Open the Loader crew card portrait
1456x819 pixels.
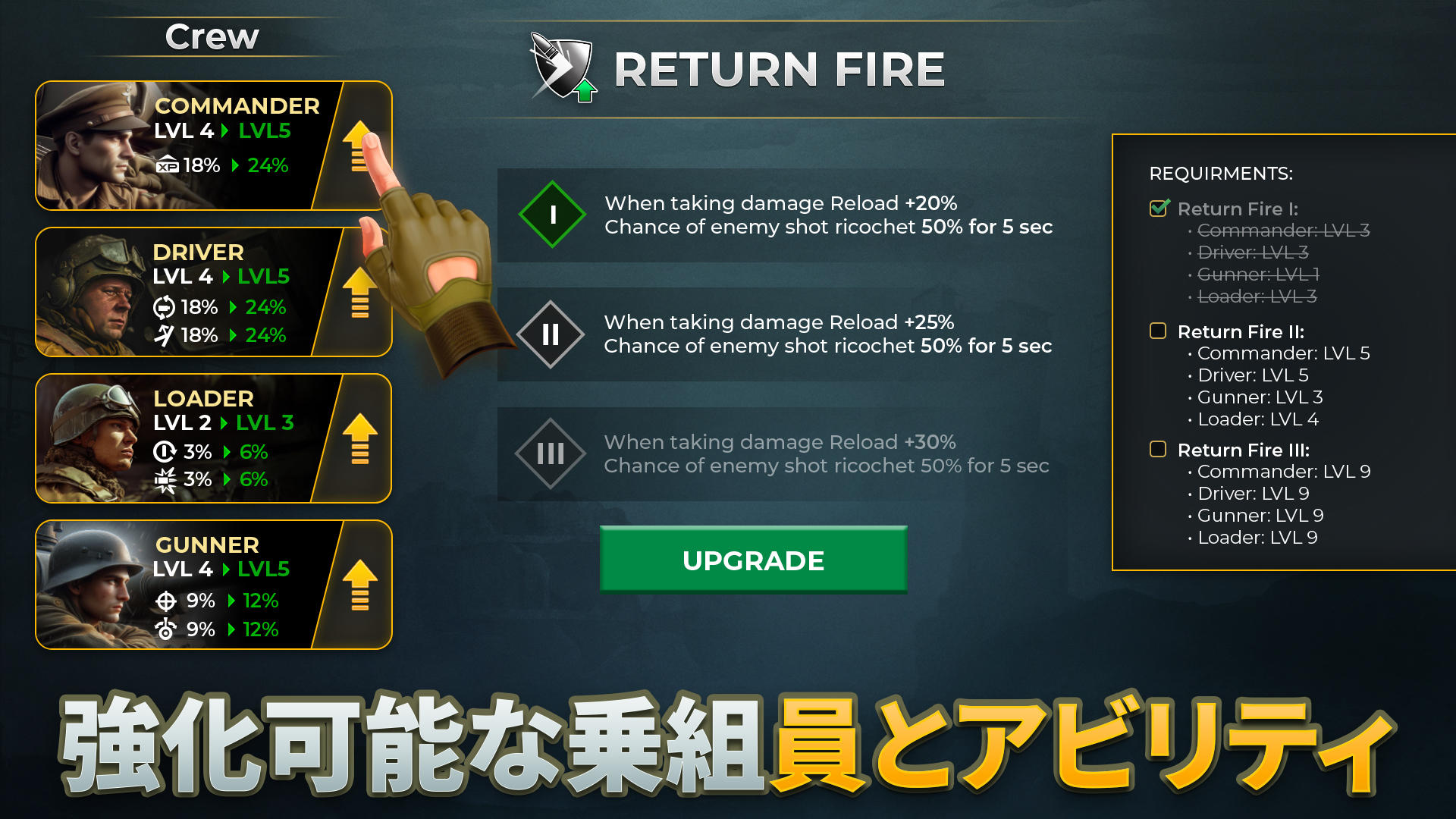(93, 438)
